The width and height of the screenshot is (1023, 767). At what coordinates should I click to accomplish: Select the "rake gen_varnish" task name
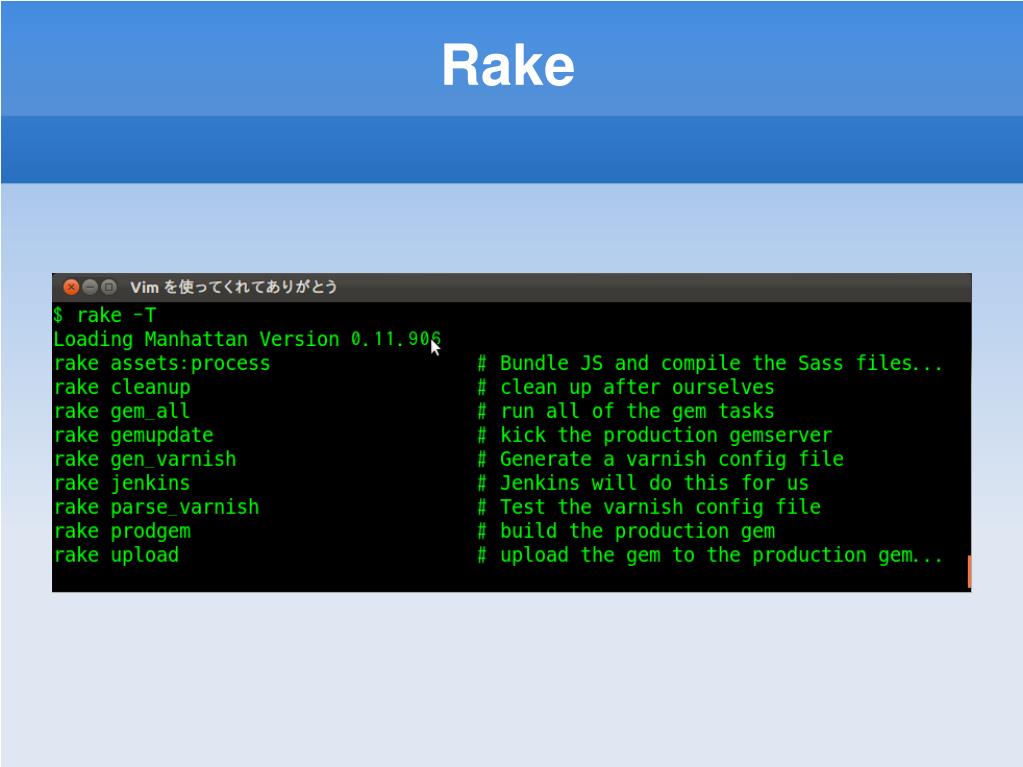pyautogui.click(x=145, y=460)
